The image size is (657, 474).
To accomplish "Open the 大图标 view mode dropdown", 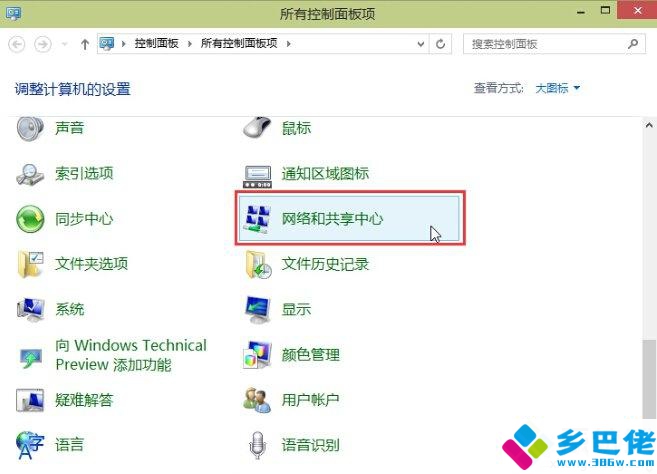I will pos(558,88).
